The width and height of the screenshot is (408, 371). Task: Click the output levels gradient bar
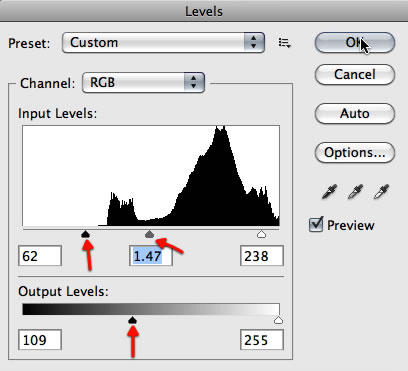(151, 309)
